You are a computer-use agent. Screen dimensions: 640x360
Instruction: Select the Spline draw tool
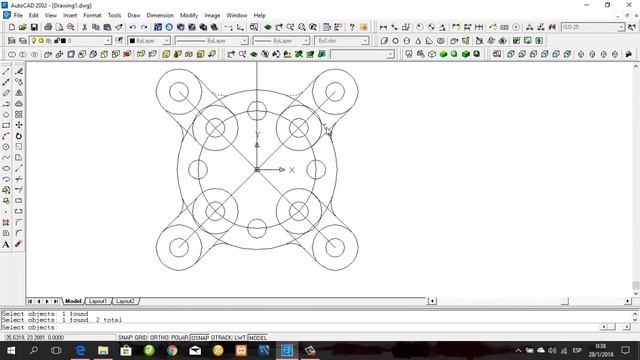(x=6, y=158)
